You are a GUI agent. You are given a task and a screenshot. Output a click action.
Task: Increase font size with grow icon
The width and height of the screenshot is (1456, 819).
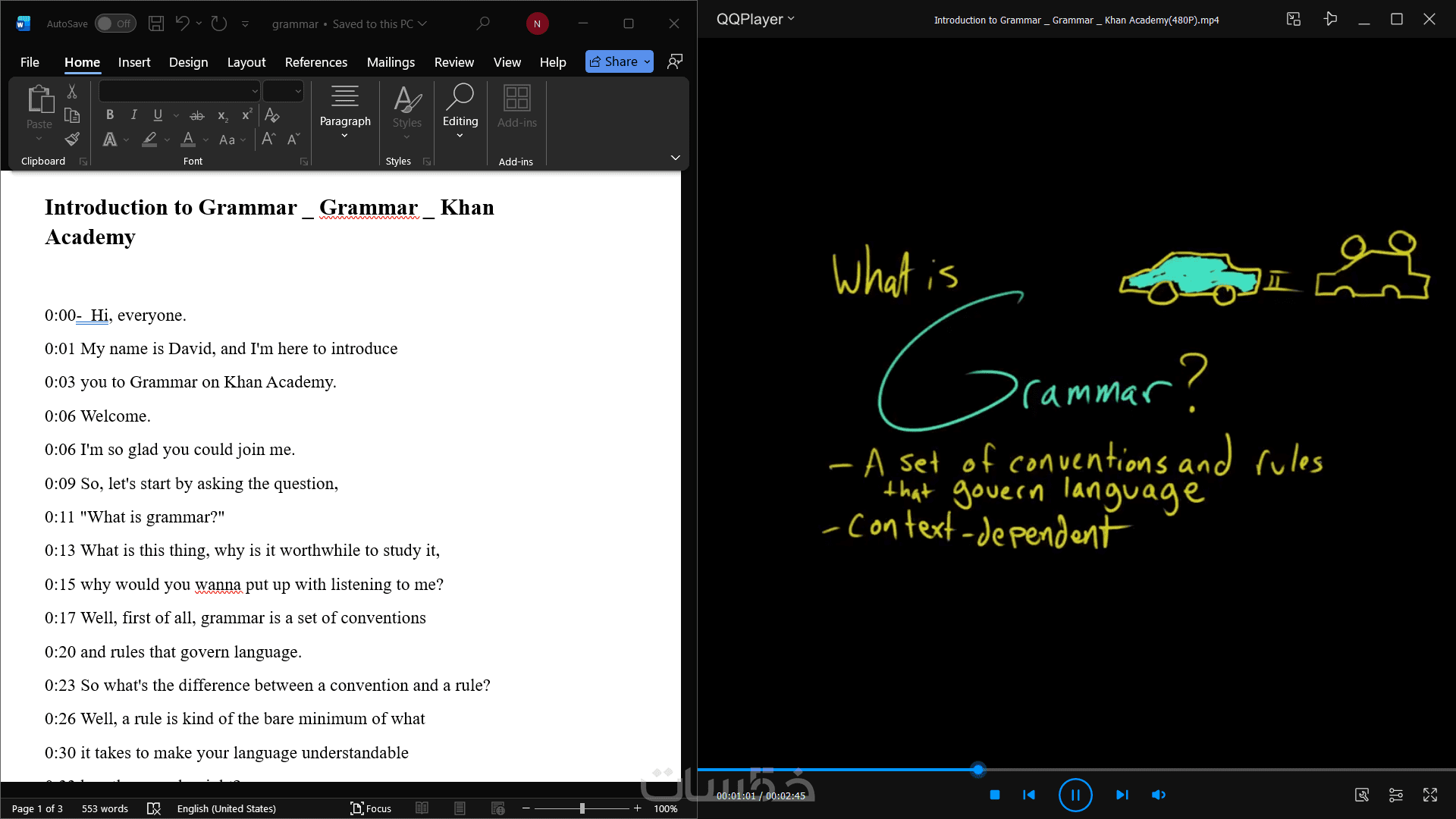[x=268, y=139]
